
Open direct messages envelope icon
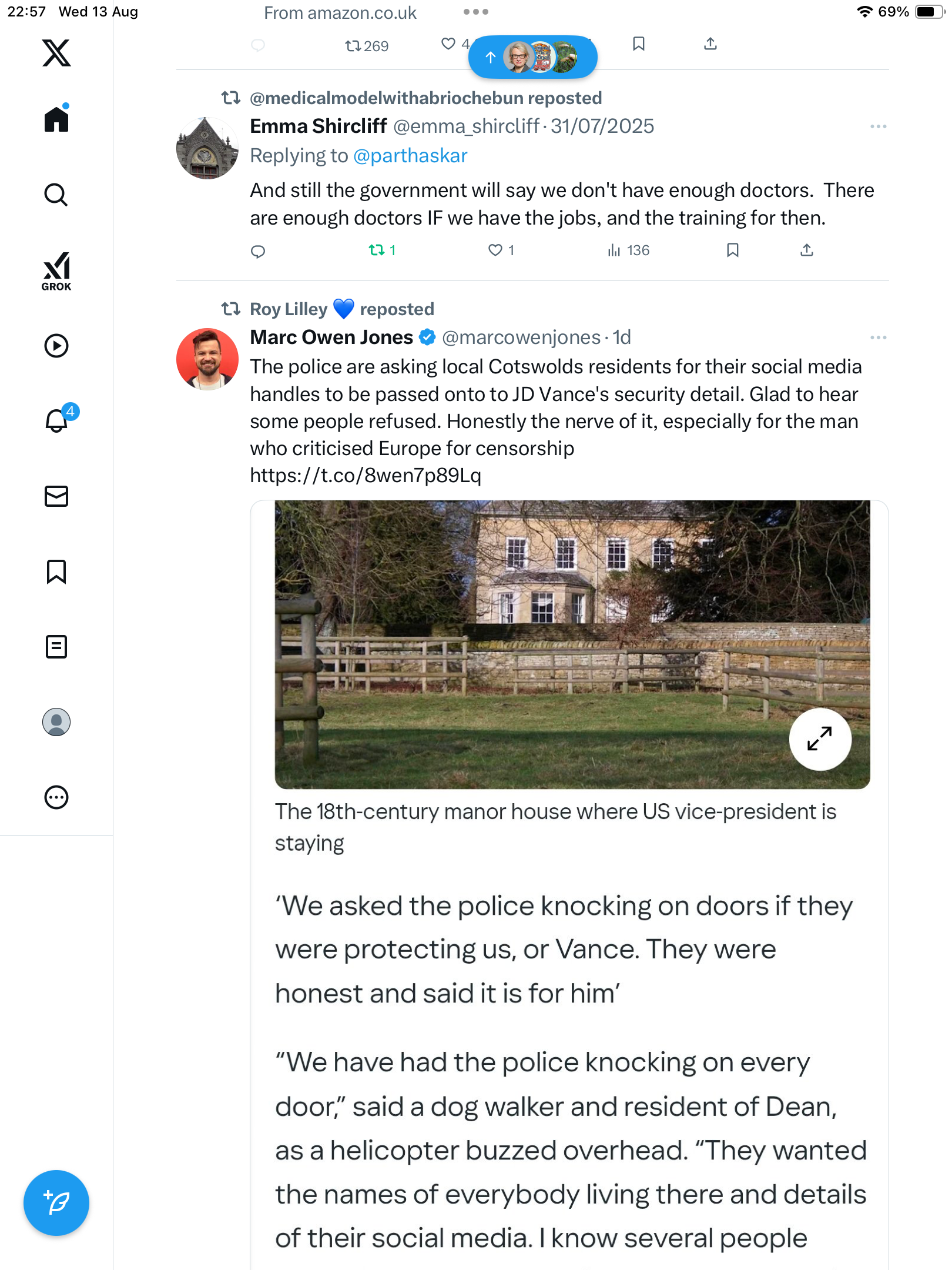coord(56,496)
